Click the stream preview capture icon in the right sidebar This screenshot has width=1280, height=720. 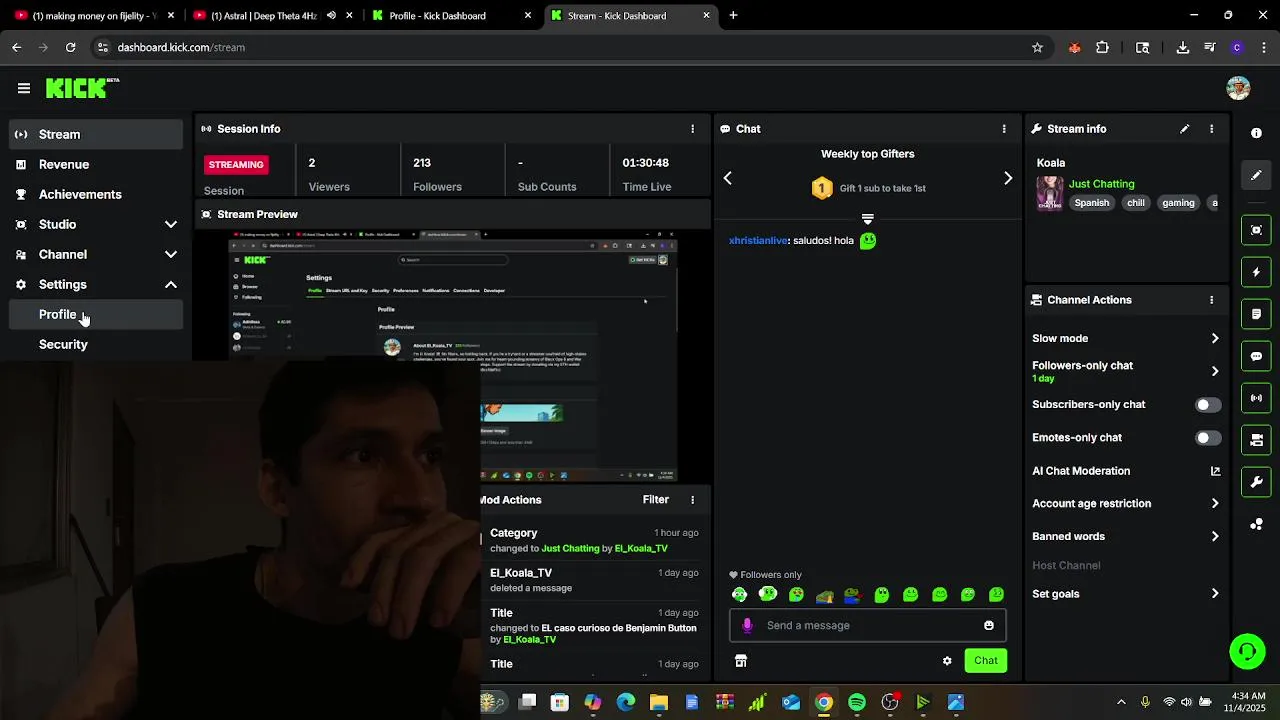[1257, 230]
